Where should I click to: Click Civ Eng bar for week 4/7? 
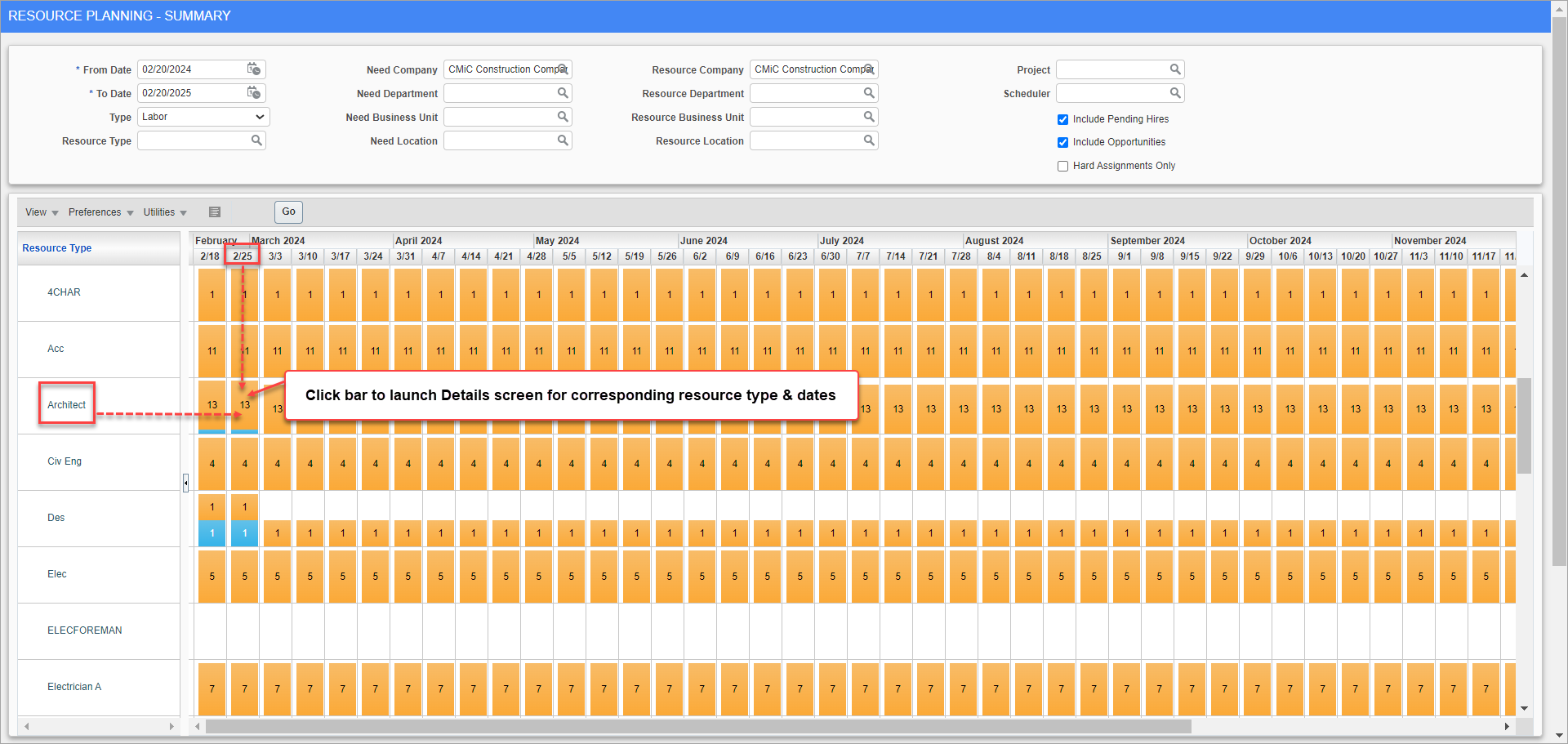click(x=441, y=464)
